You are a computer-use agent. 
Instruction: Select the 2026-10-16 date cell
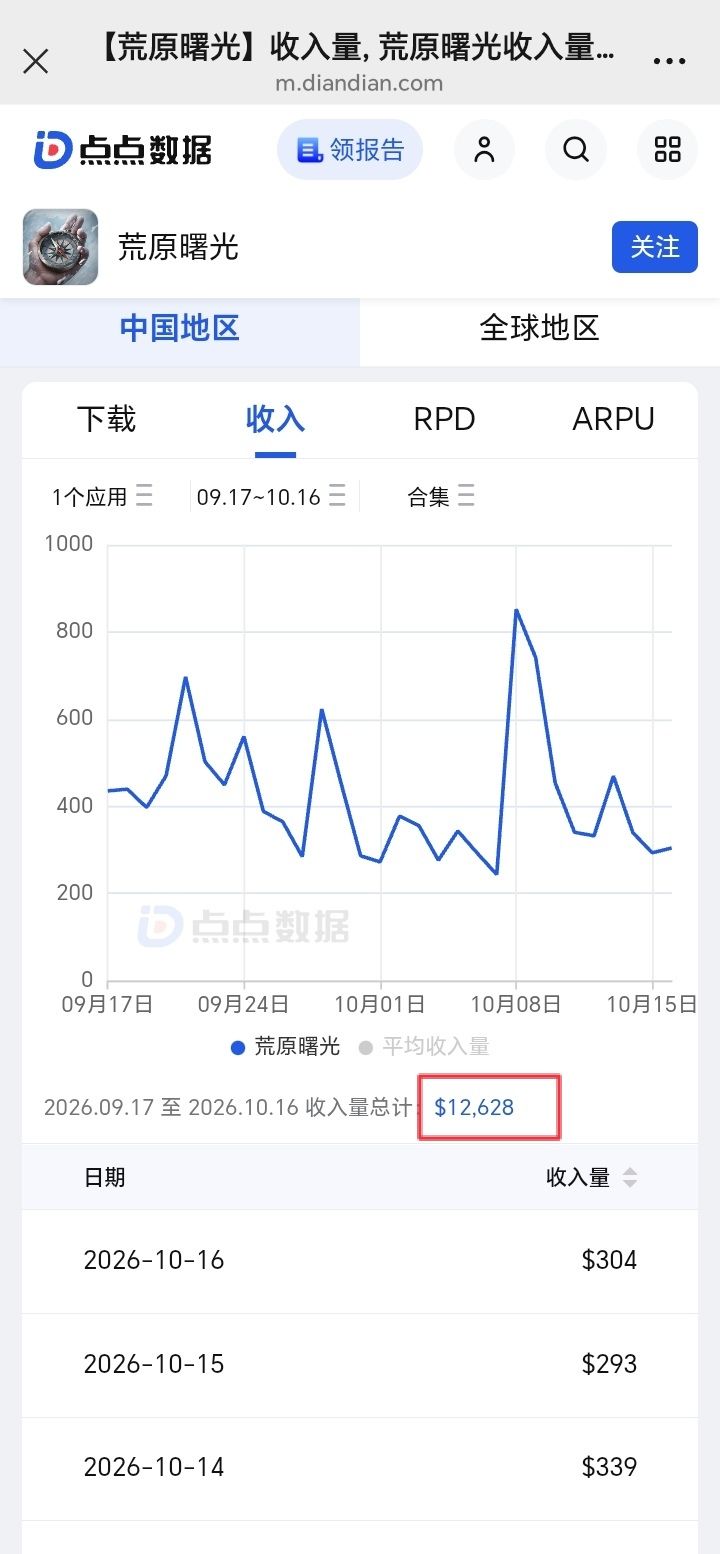tap(154, 1260)
